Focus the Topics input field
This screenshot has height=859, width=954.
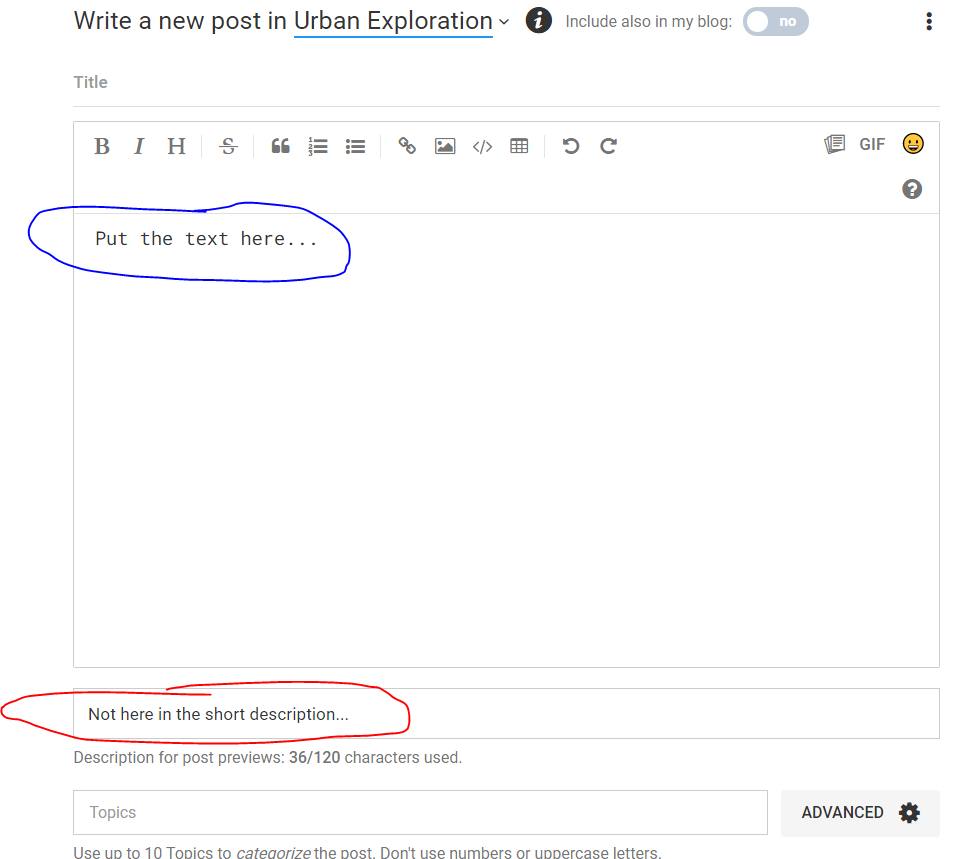click(420, 812)
